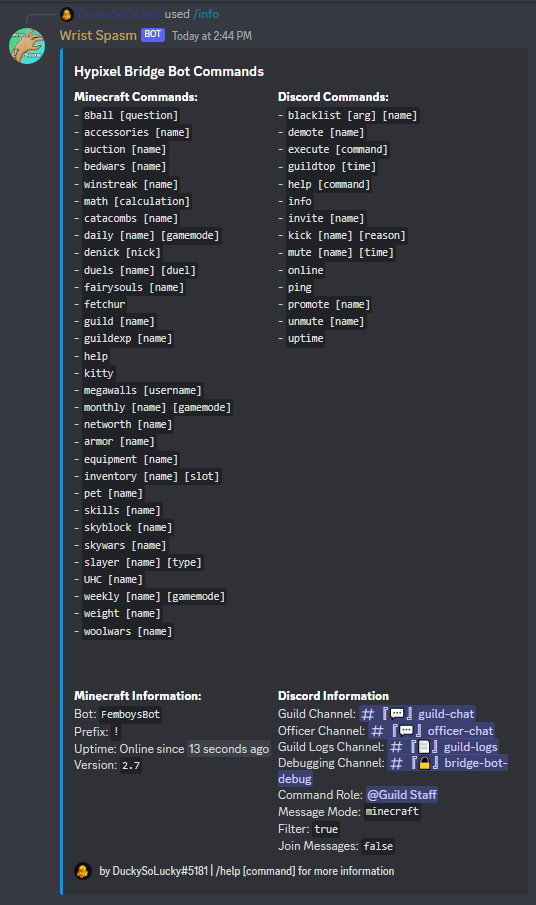
Task: Click the BOT badge next to Wrist Spasm
Action: point(153,35)
